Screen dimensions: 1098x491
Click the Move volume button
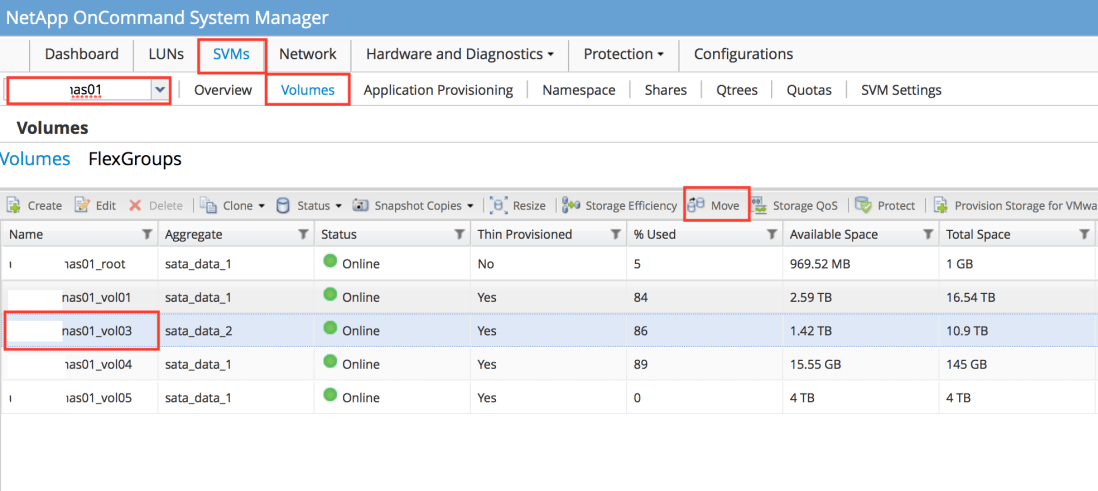(716, 206)
